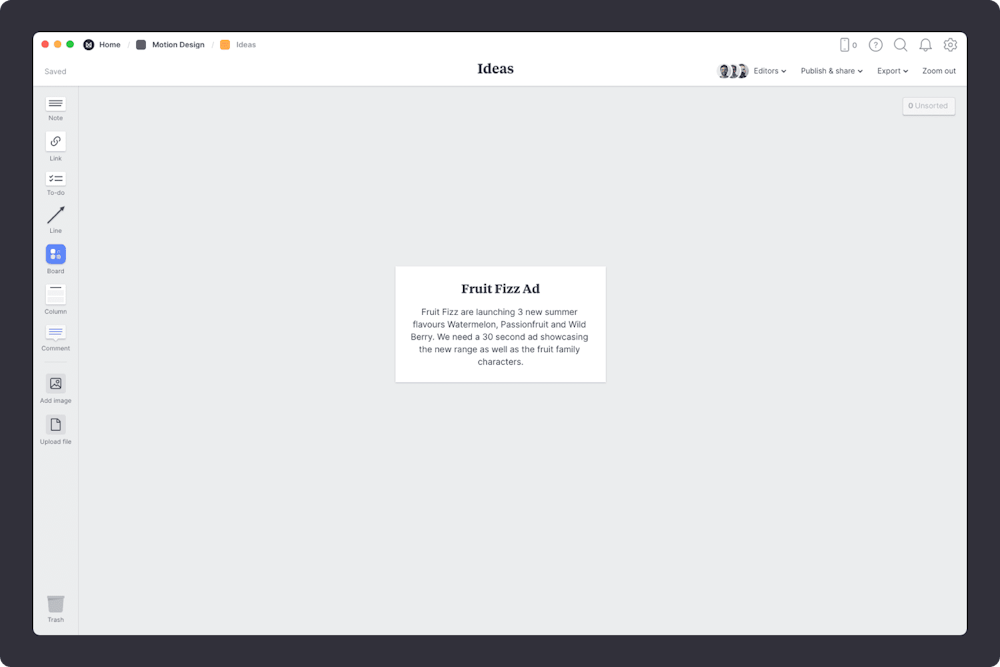Select the Link tool
The image size is (1000, 667).
click(55, 143)
